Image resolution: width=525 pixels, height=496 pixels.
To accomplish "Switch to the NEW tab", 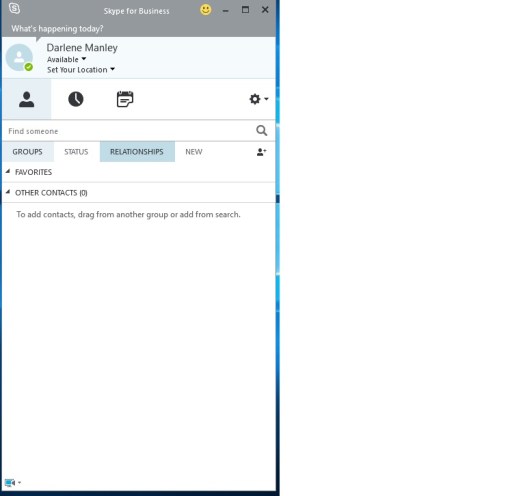I will tap(194, 152).
